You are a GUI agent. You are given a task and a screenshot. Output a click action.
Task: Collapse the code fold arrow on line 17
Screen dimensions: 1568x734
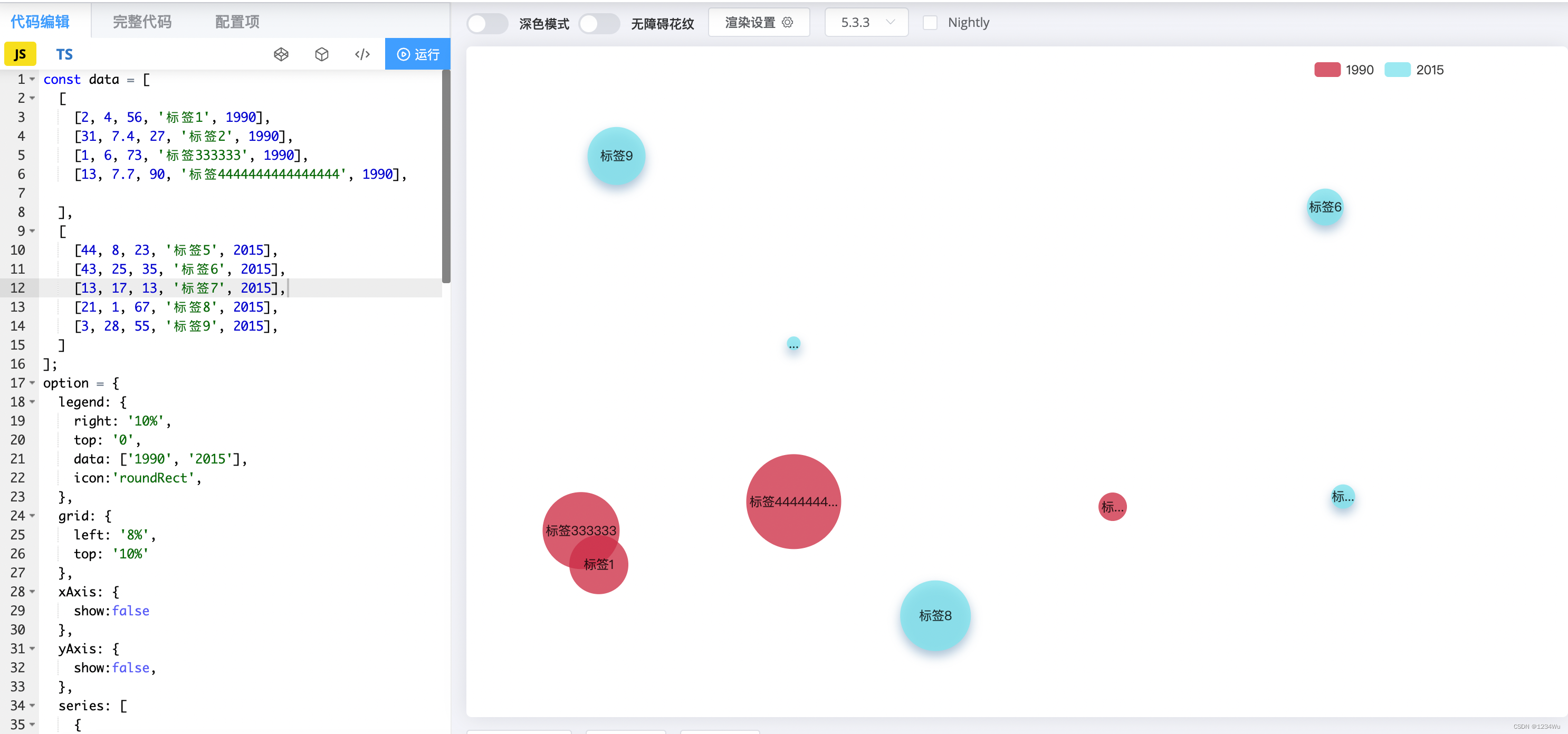coord(32,383)
